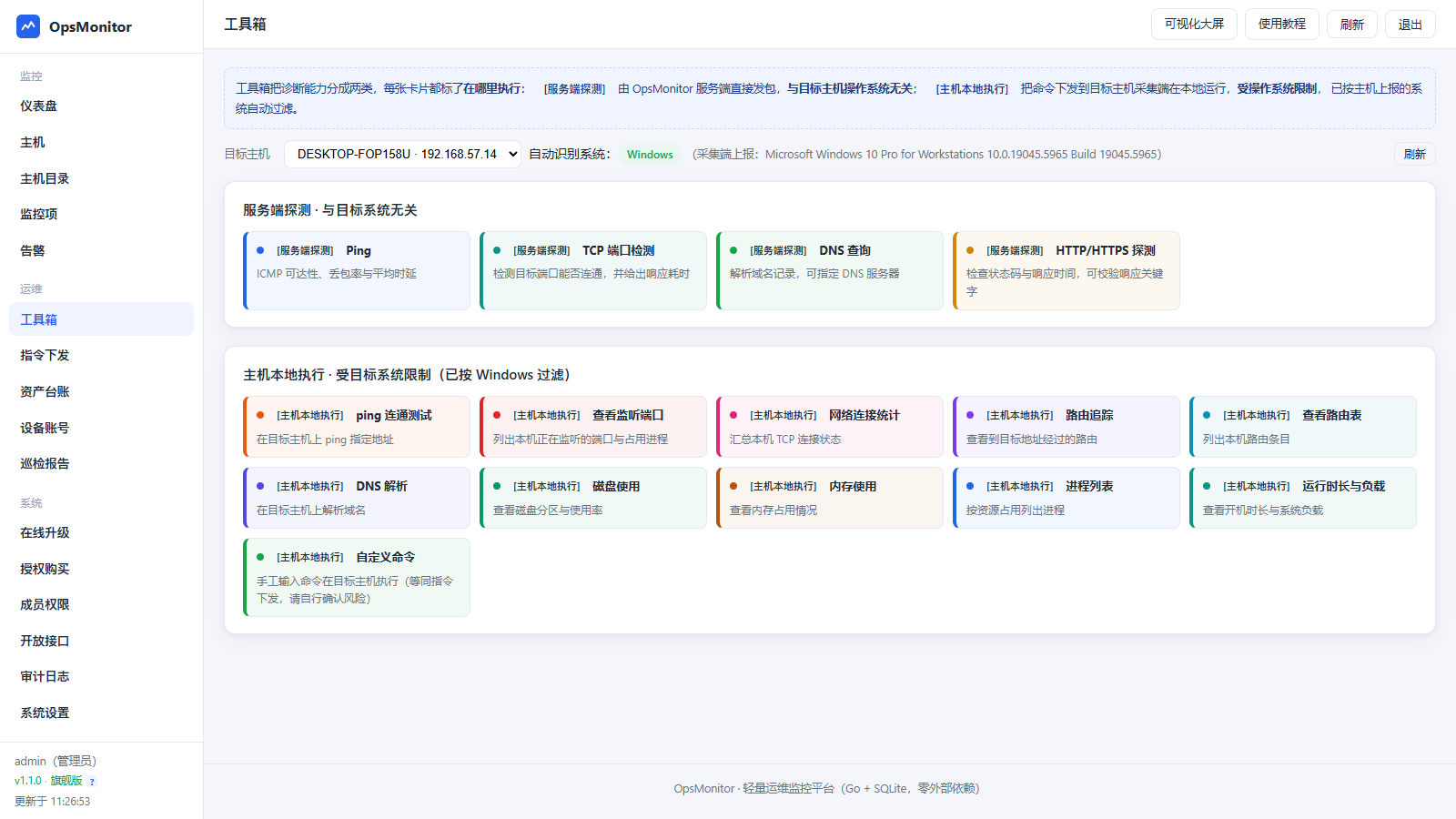Open the 告警 page
The width and height of the screenshot is (1456, 819).
coord(101,250)
